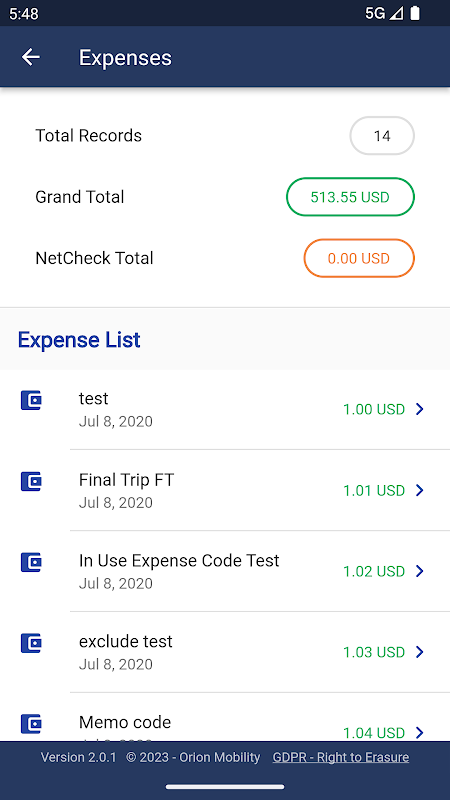This screenshot has height=800, width=450.
Task: Tap the 513.55 USD Grand Total badge
Action: [x=350, y=197]
